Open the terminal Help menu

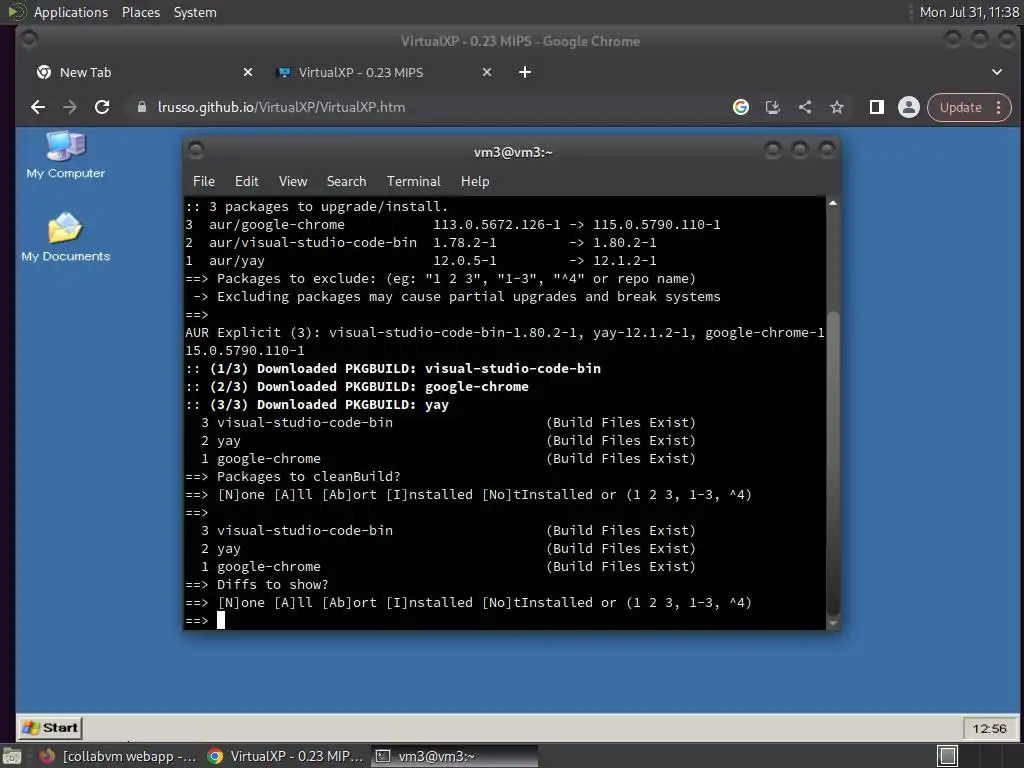[475, 182]
